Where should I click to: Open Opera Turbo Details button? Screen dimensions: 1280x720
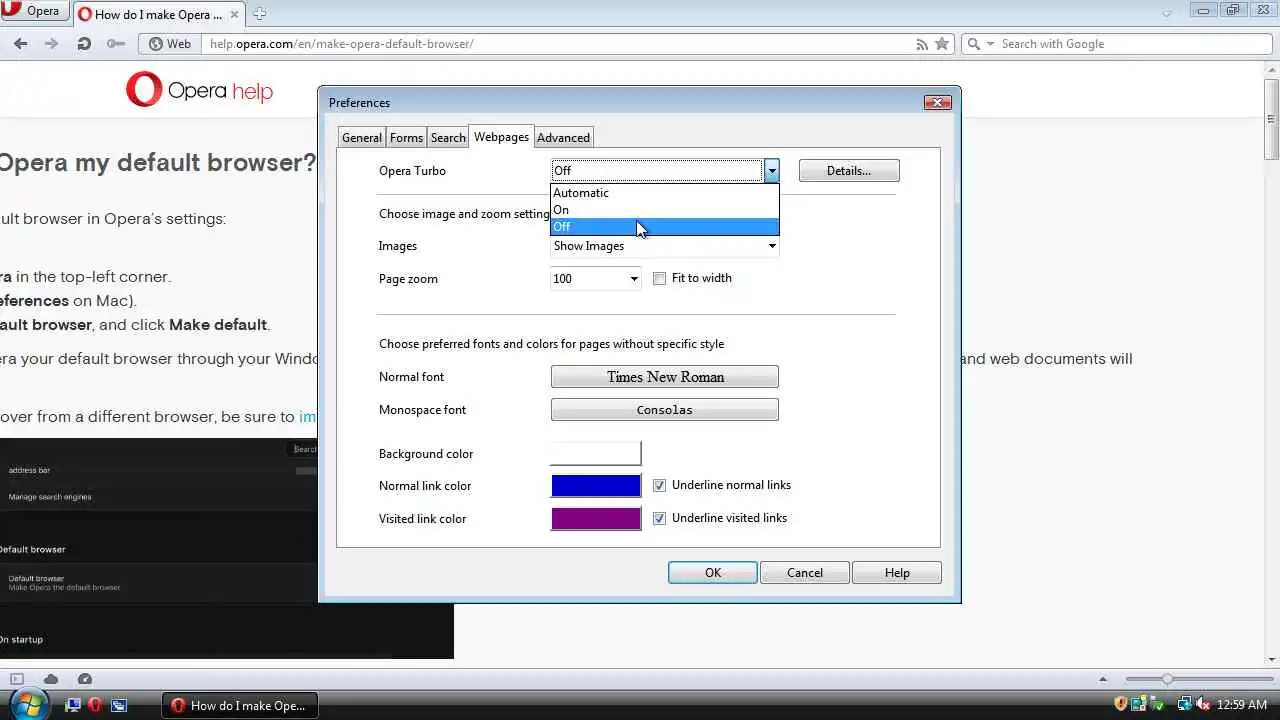(849, 171)
